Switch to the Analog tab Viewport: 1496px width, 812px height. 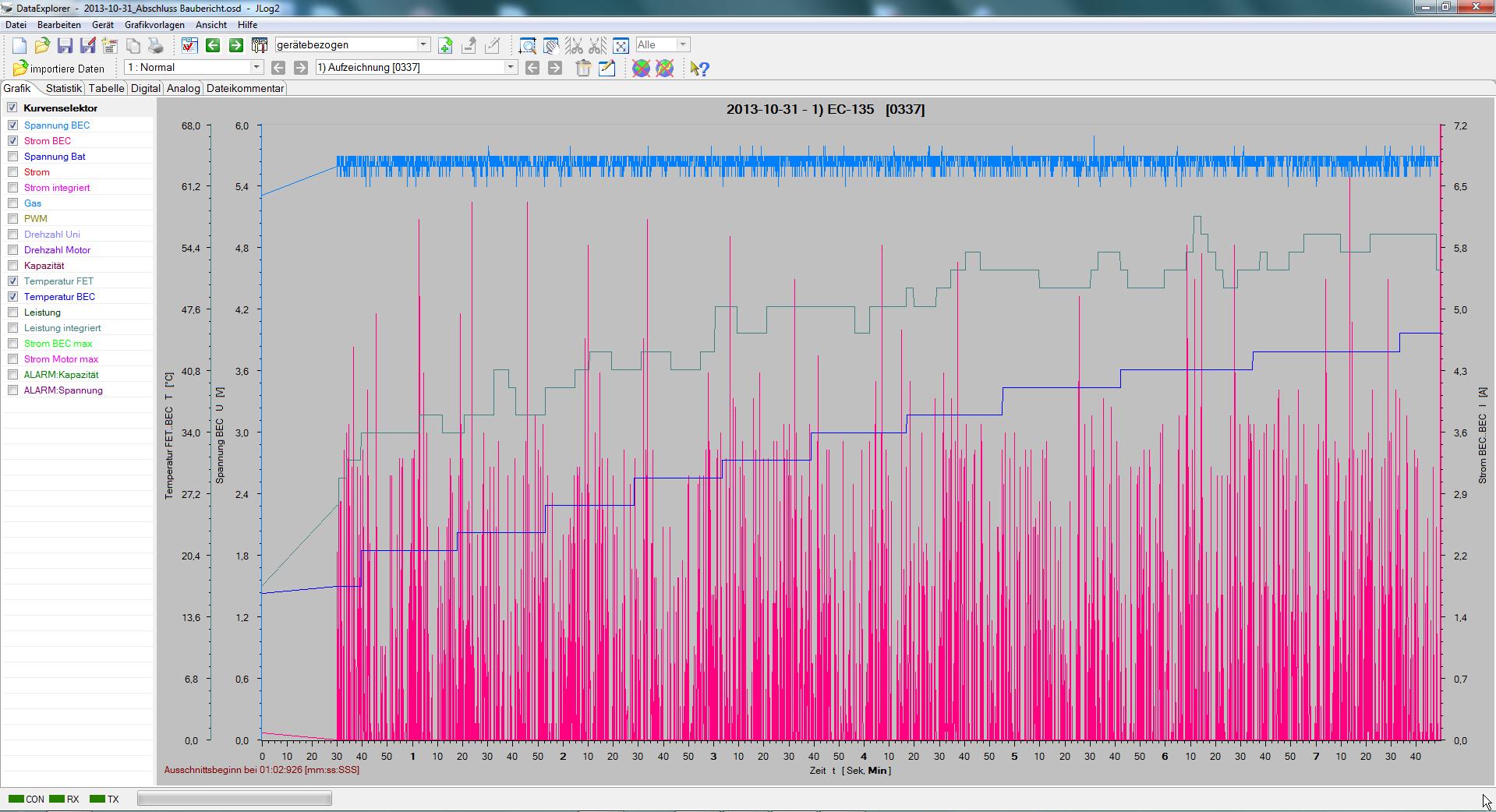pyautogui.click(x=183, y=88)
